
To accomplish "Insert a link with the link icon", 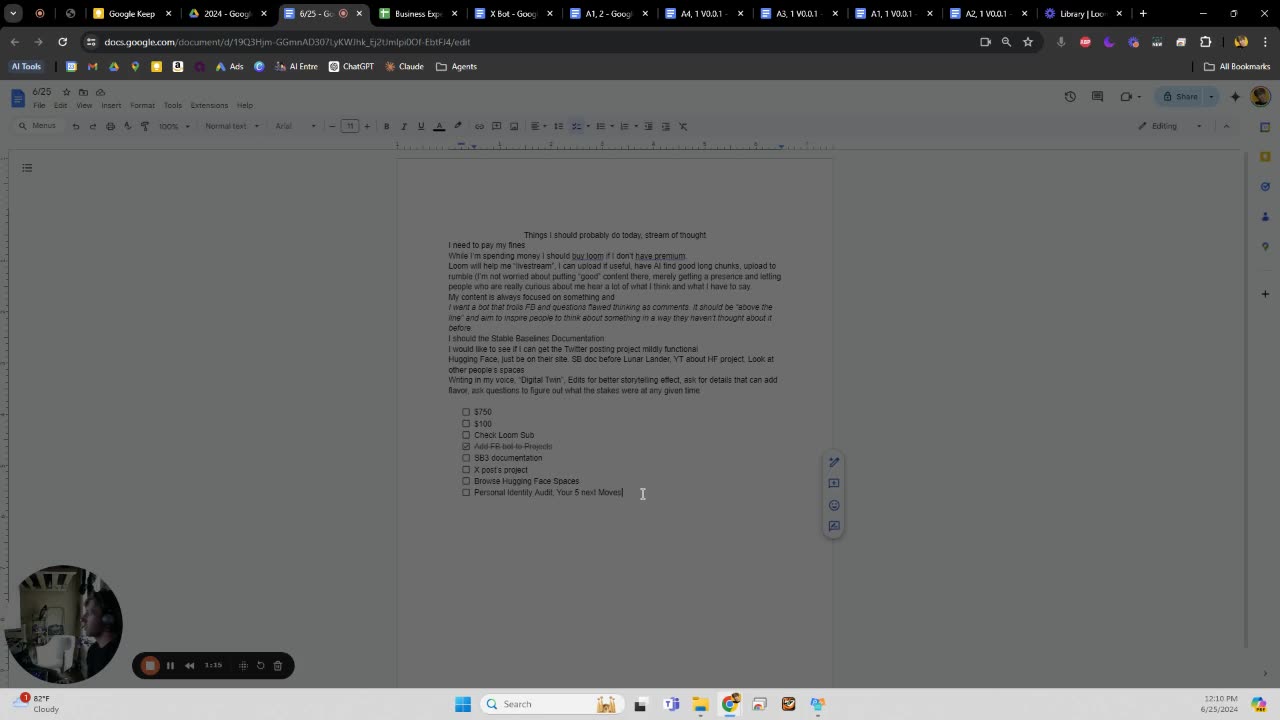I will 479,126.
